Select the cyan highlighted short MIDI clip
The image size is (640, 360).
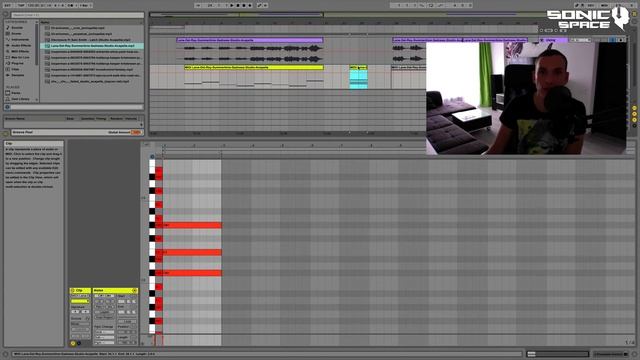(358, 77)
